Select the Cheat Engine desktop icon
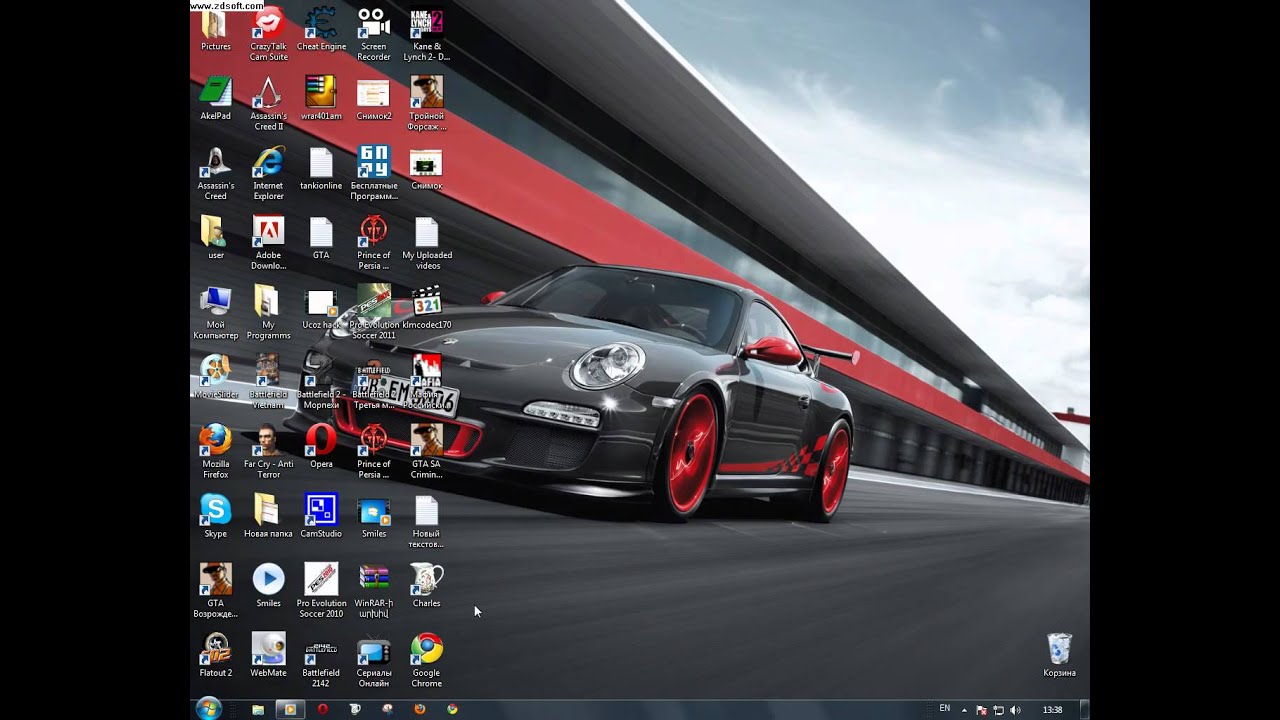The image size is (1280, 720). (x=321, y=30)
